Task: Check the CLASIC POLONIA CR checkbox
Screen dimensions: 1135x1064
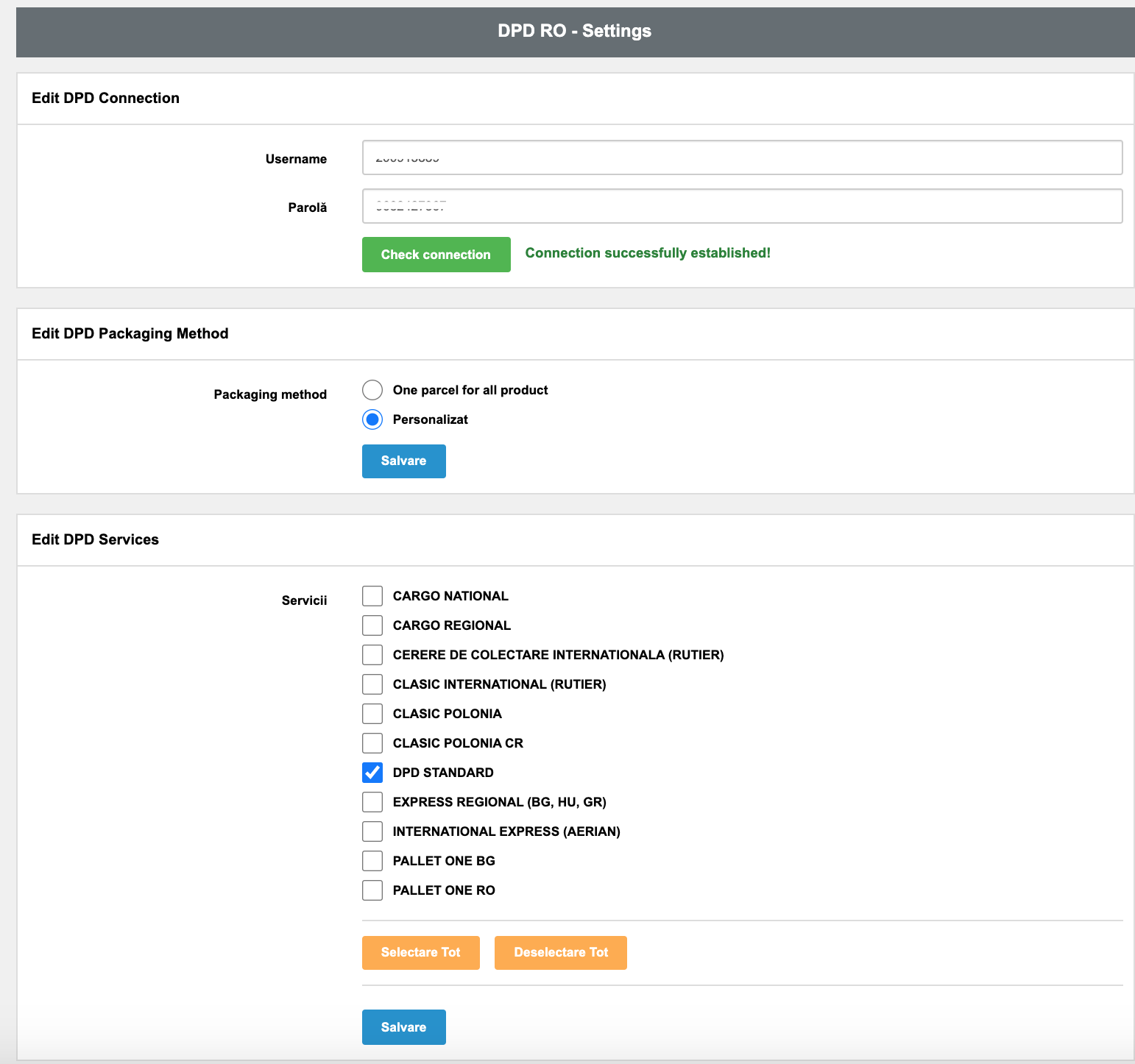Action: pos(372,743)
